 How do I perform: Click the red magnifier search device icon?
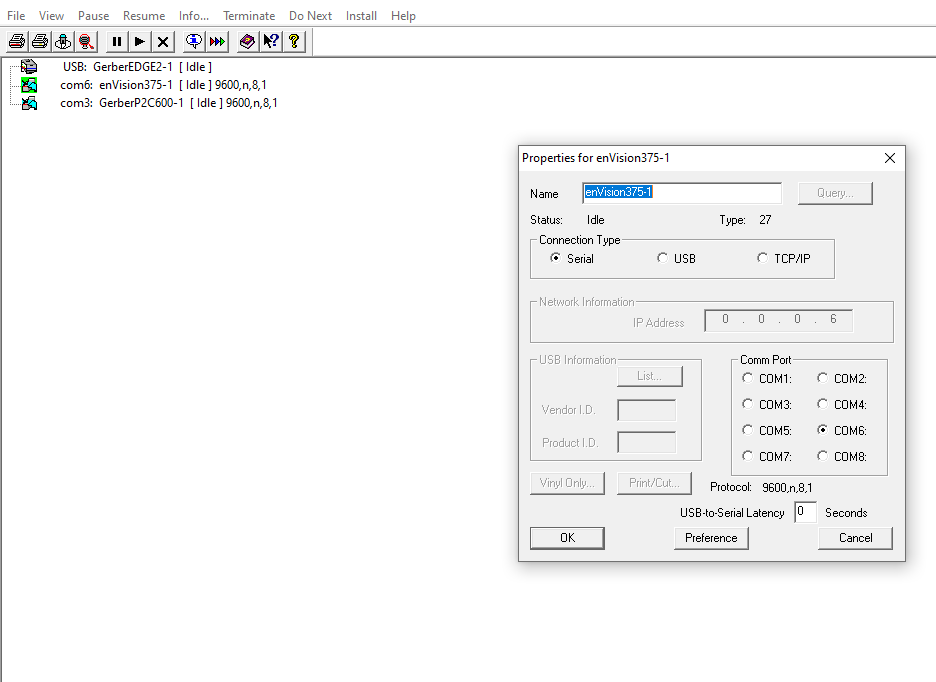pyautogui.click(x=86, y=41)
